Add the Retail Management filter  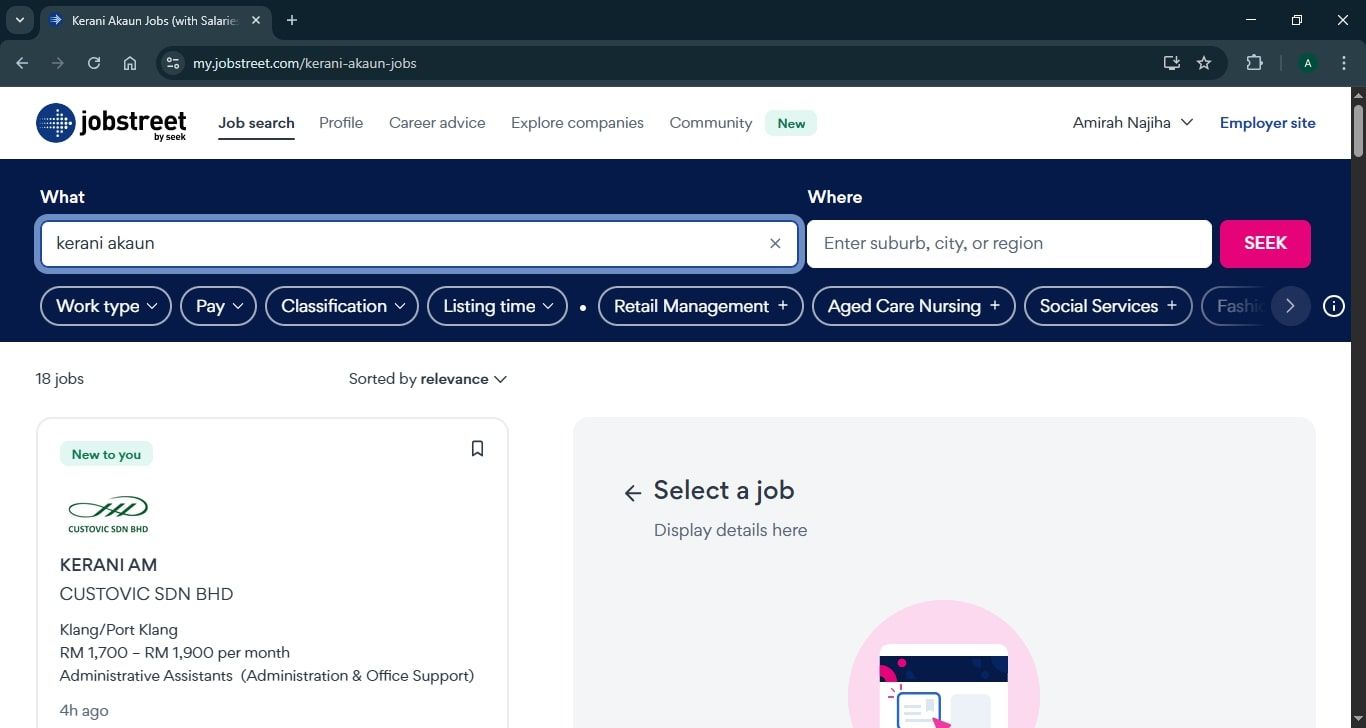700,306
